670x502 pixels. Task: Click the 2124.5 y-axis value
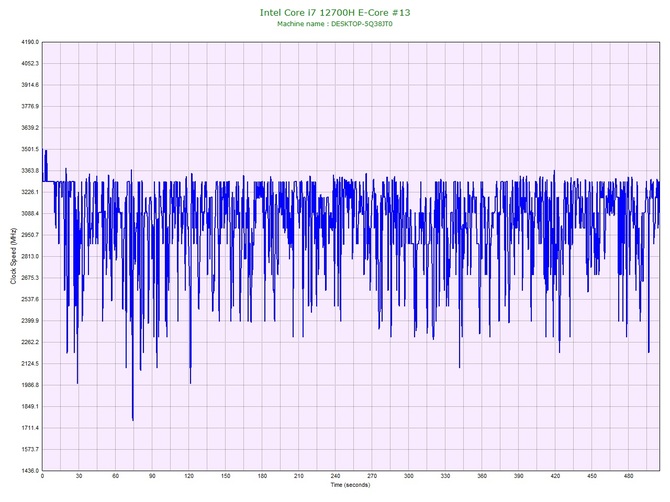[30, 364]
